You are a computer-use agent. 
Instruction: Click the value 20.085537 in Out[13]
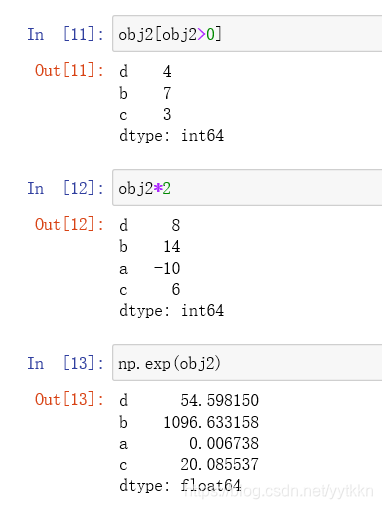[x=220, y=464]
